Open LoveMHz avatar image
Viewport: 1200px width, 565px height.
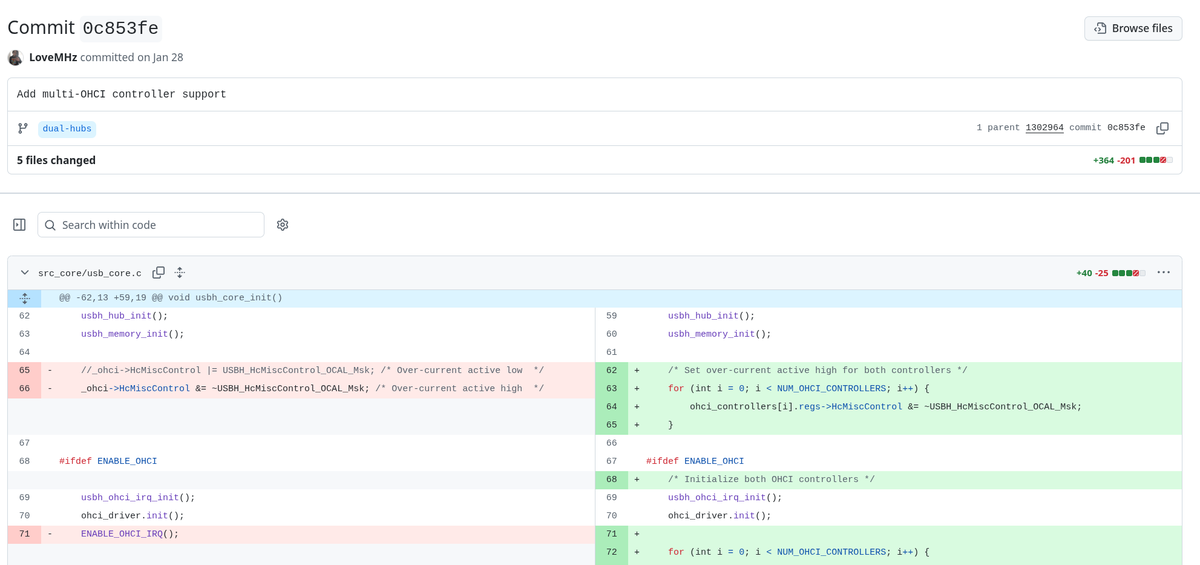pyautogui.click(x=15, y=58)
